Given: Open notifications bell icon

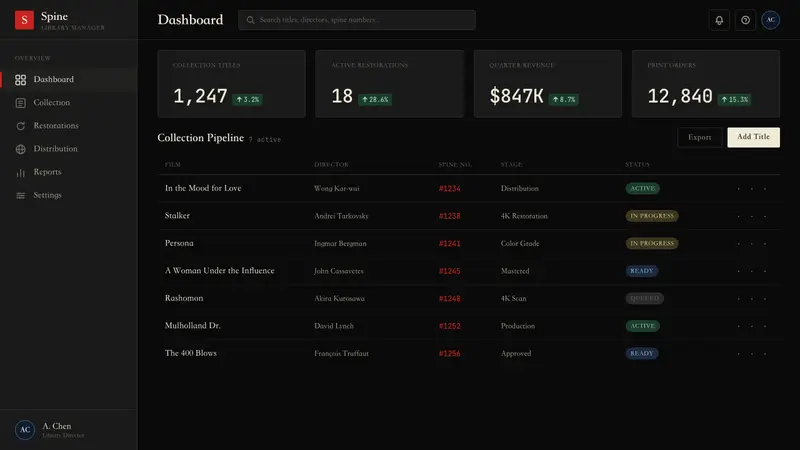Looking at the screenshot, I should pyautogui.click(x=719, y=20).
